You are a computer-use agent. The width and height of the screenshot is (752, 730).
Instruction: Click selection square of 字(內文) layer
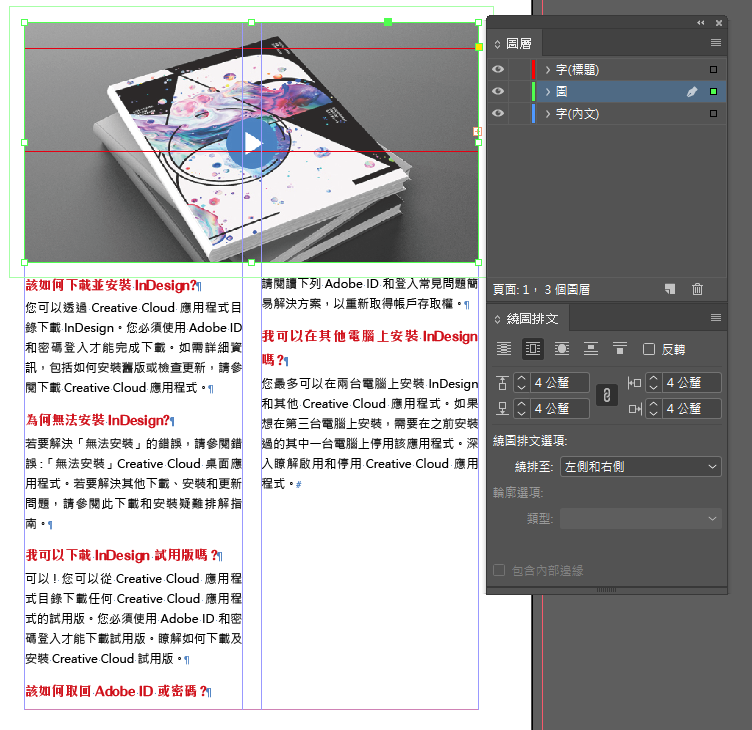713,114
